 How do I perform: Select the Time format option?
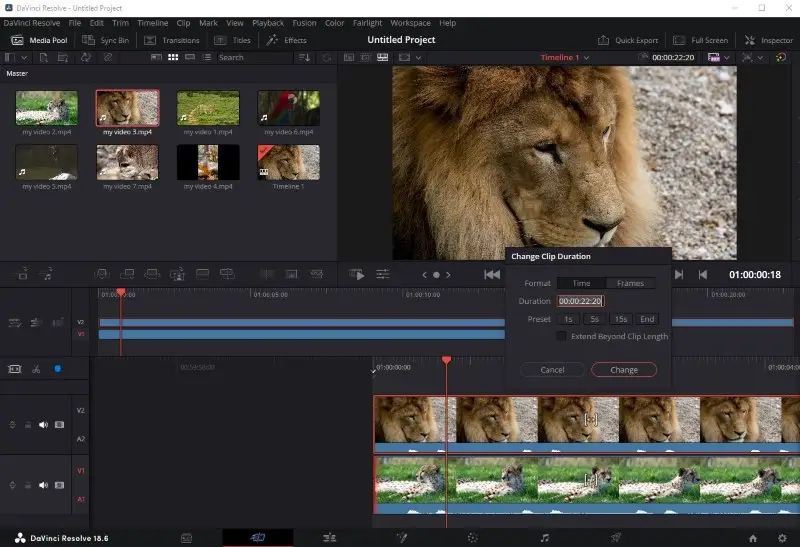coord(581,283)
